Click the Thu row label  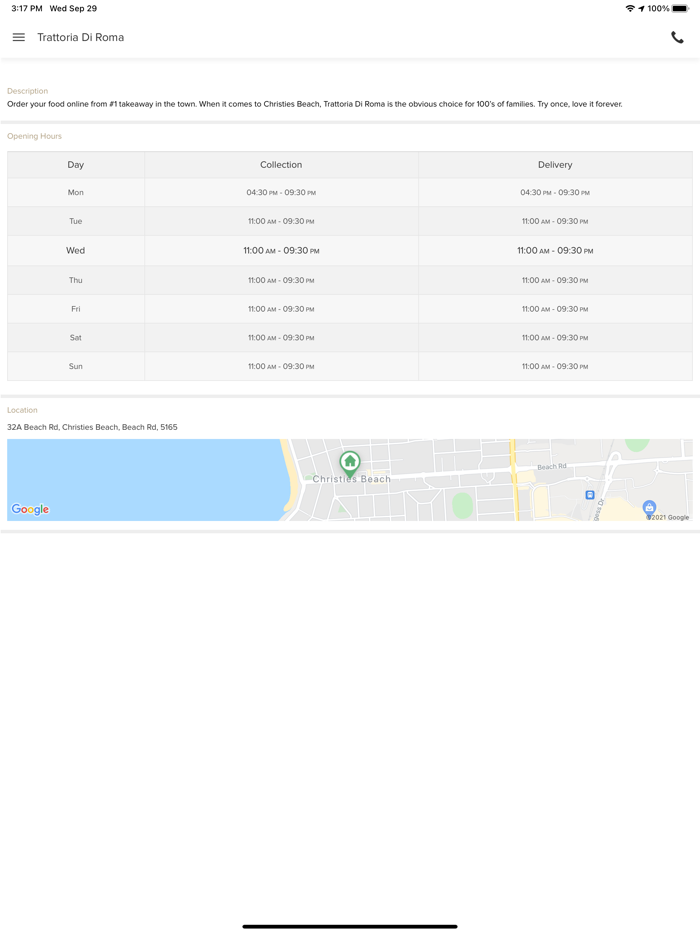point(76,280)
